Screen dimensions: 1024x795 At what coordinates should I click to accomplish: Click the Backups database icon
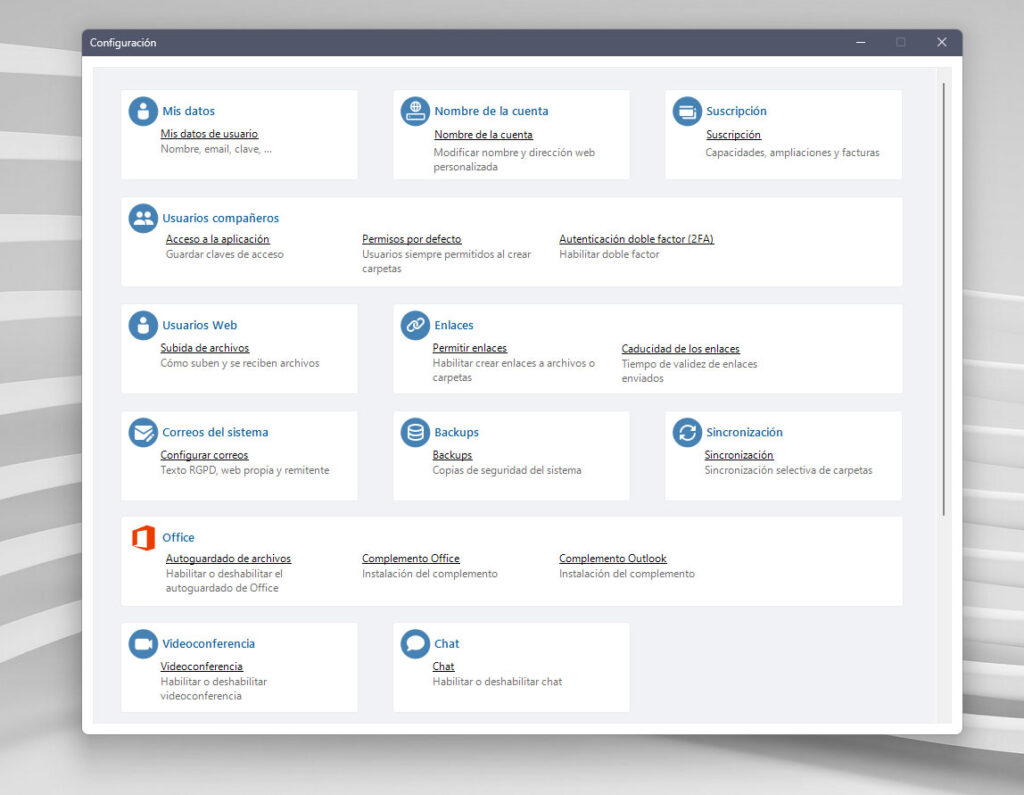pos(415,432)
